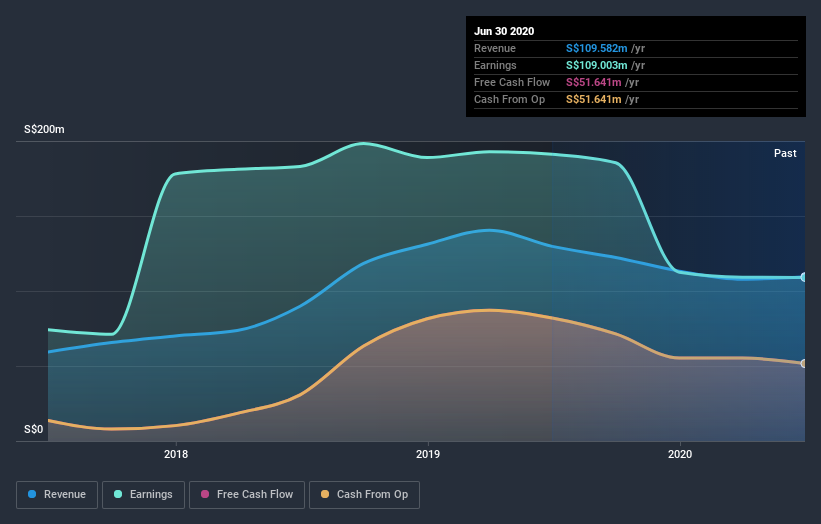Click the Revenue line peak in early 2019
This screenshot has width=821, height=524.
point(489,230)
